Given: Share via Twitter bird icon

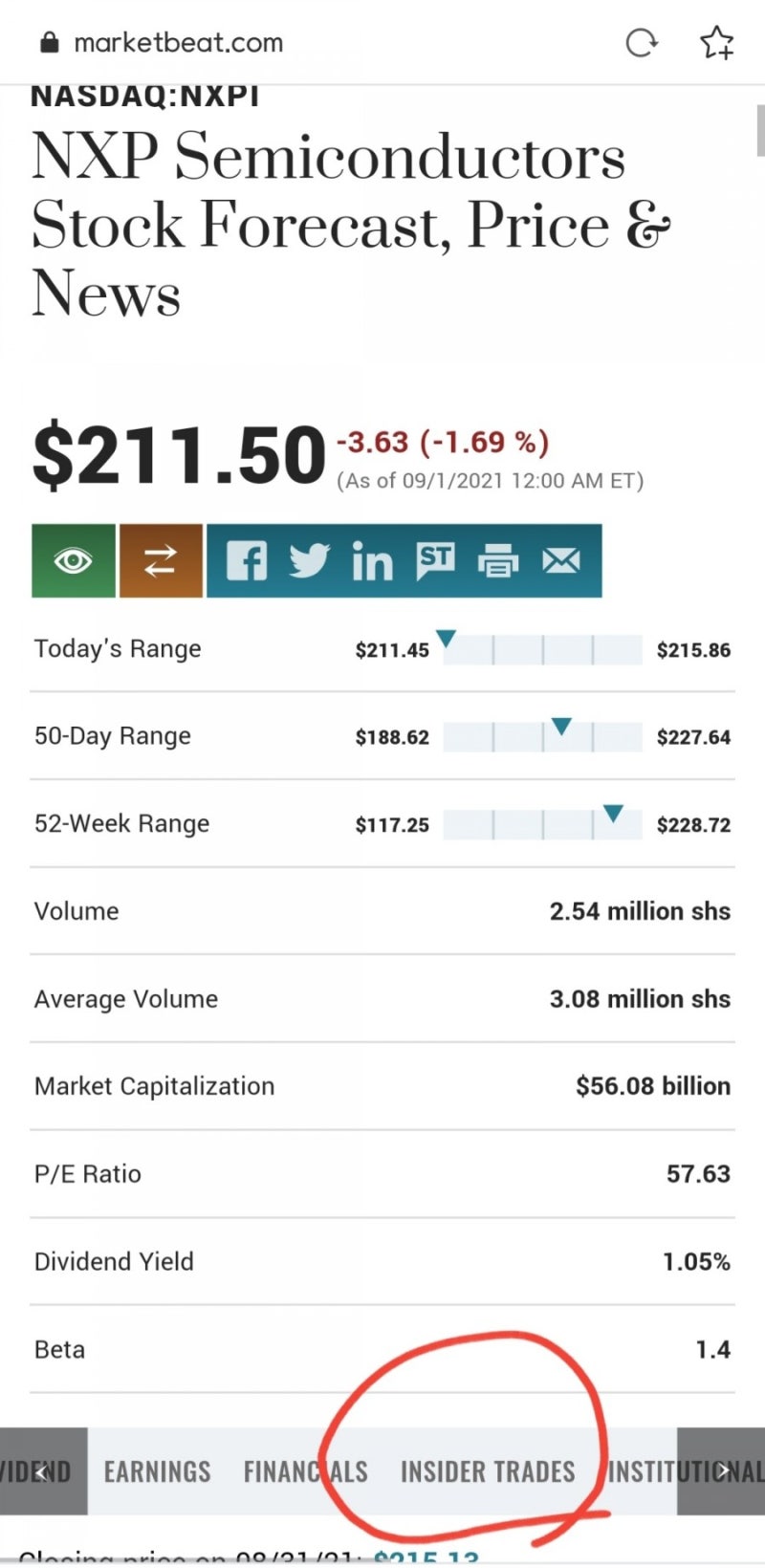Looking at the screenshot, I should tap(309, 560).
